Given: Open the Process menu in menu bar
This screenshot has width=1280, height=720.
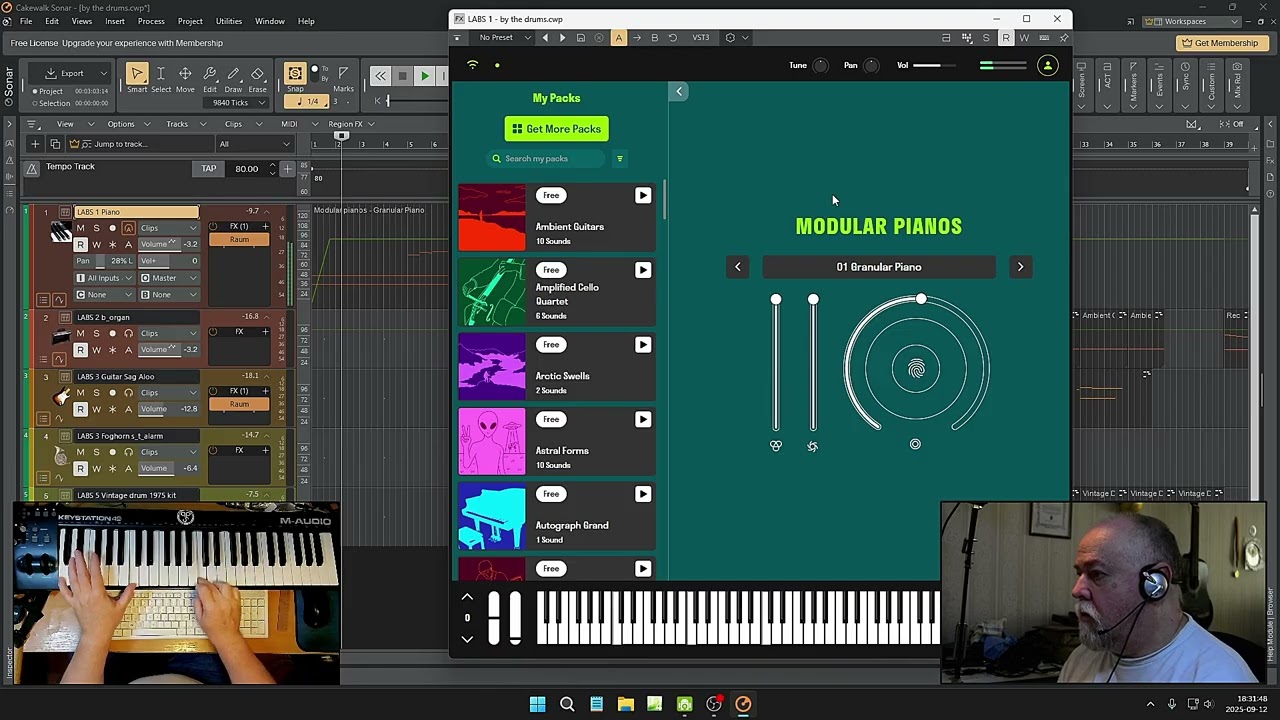Looking at the screenshot, I should click(x=151, y=21).
